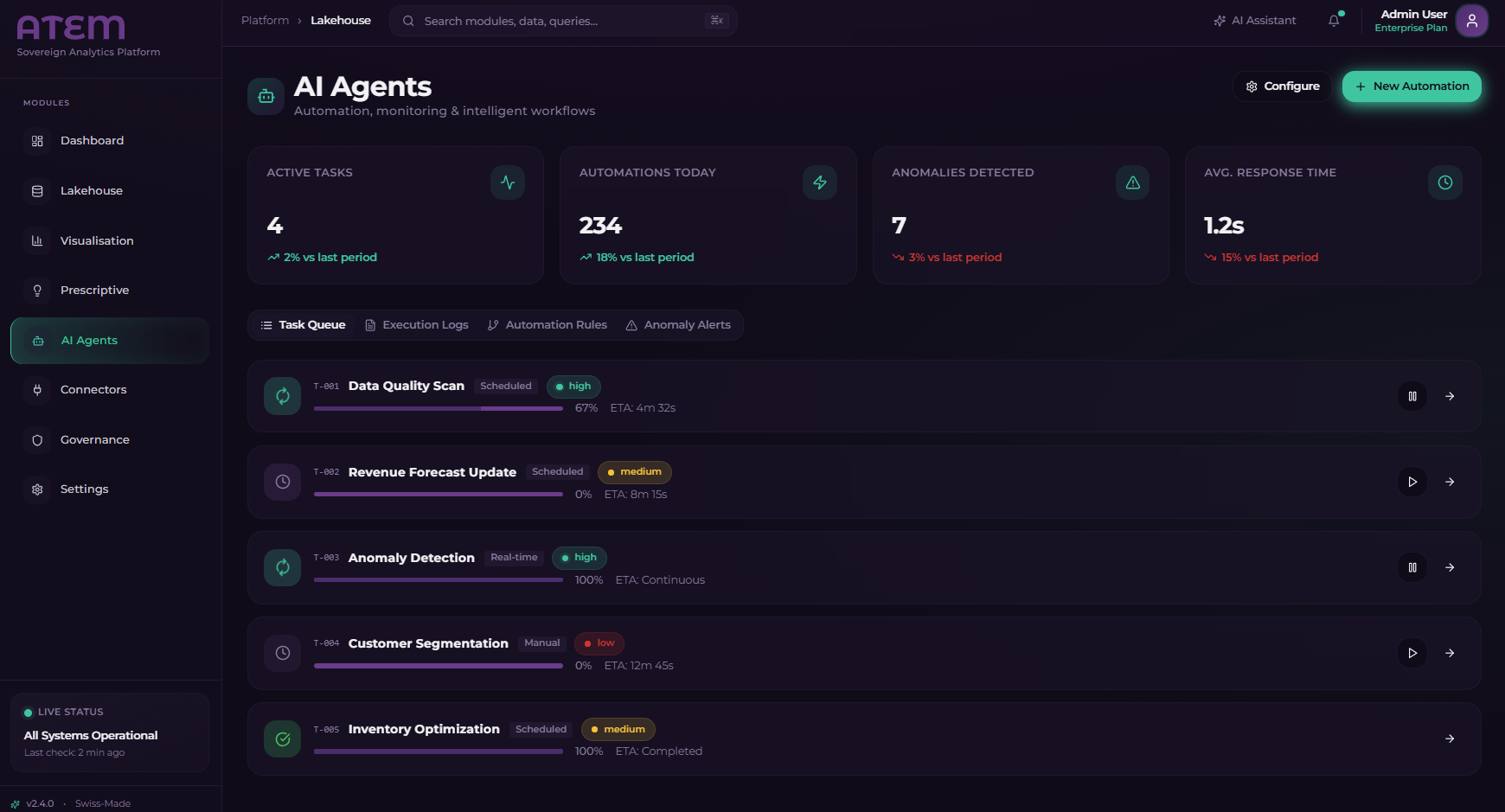The height and width of the screenshot is (812, 1505).
Task: Click the Anomalies Detected warning icon
Action: 1132,182
